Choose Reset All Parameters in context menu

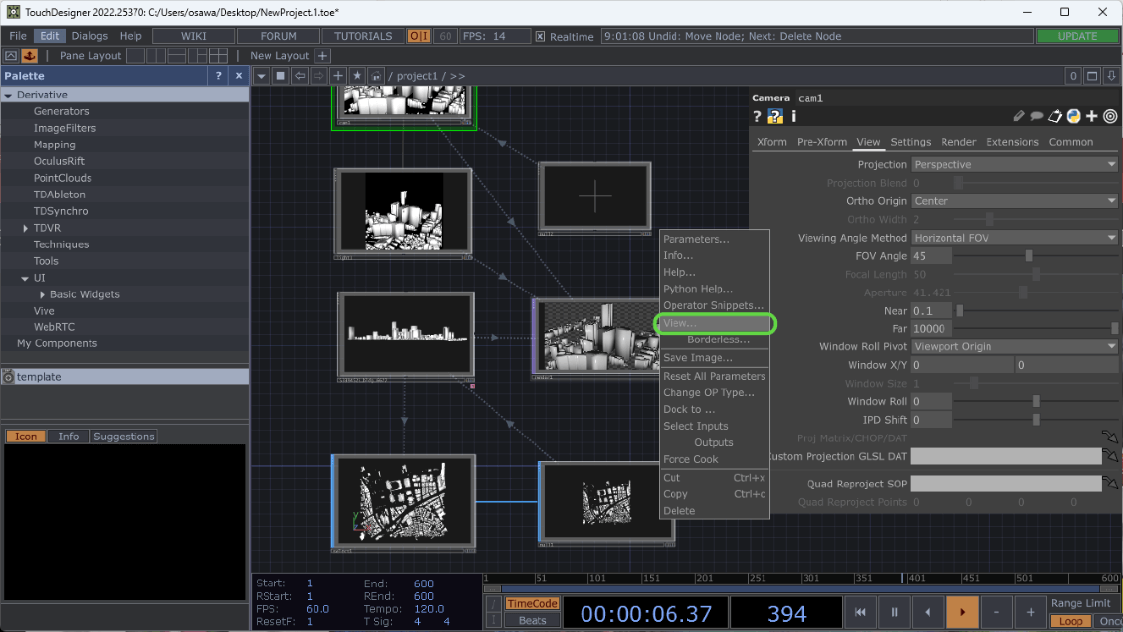[x=715, y=376]
